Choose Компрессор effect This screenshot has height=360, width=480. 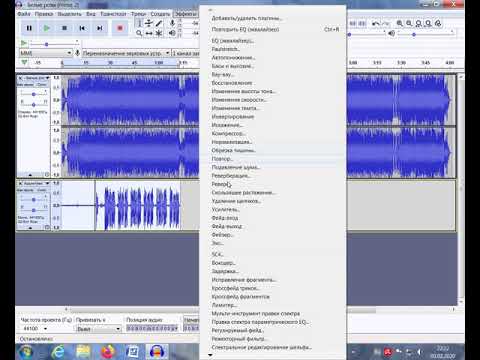tap(273, 133)
